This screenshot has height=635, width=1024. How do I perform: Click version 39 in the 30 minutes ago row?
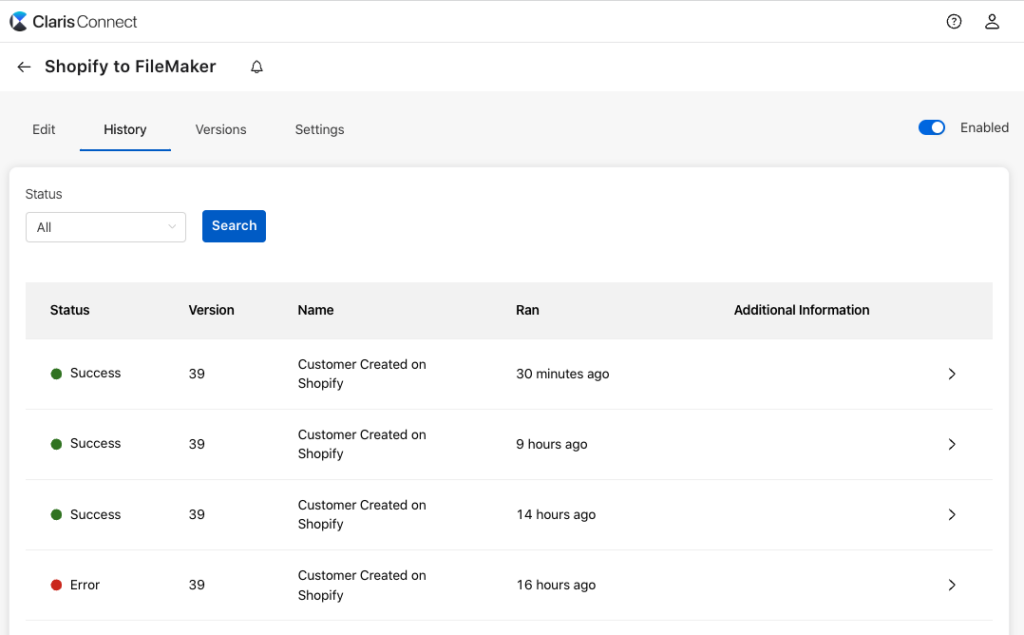pyautogui.click(x=197, y=374)
